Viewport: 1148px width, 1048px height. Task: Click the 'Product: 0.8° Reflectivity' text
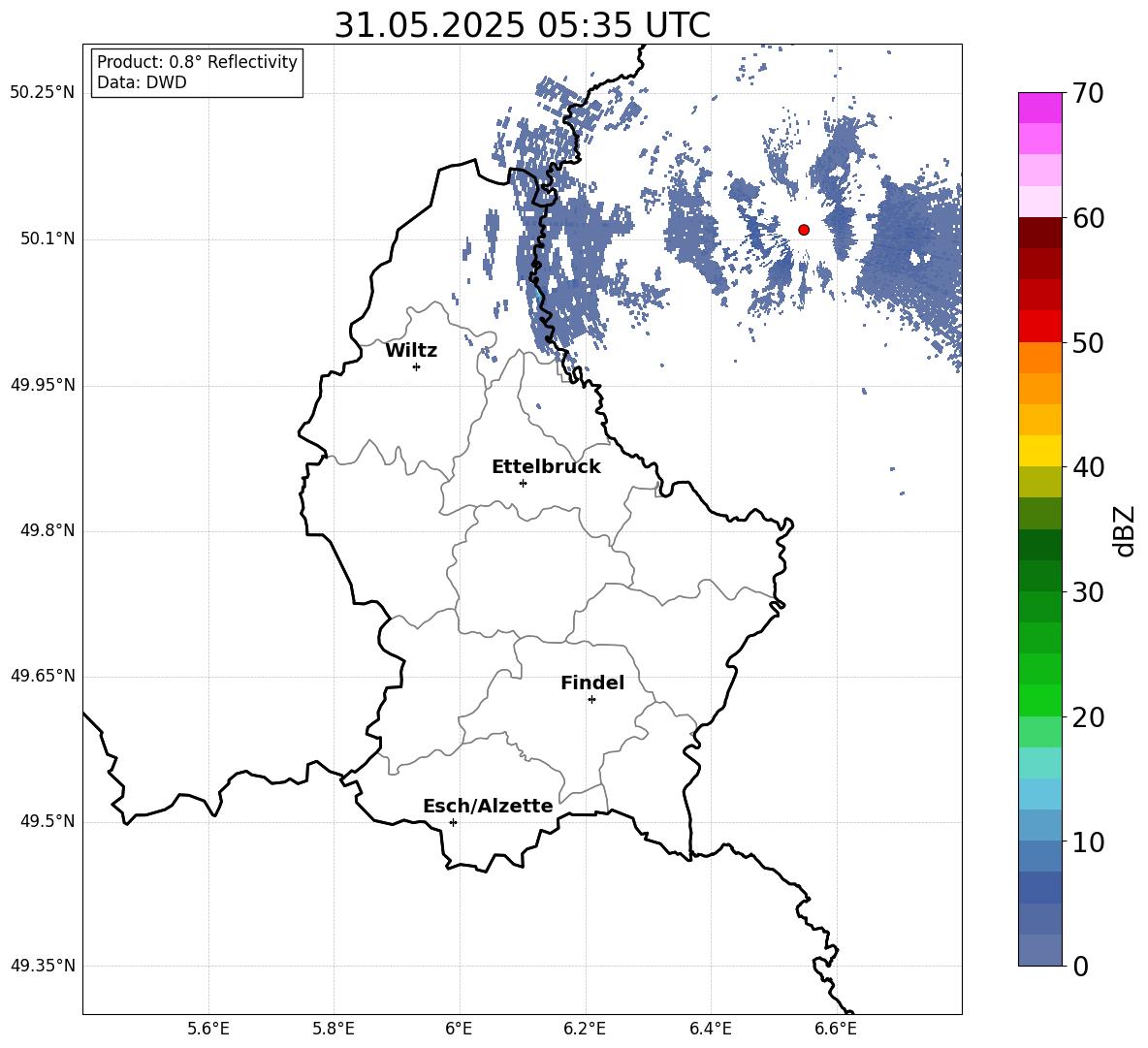pos(197,61)
